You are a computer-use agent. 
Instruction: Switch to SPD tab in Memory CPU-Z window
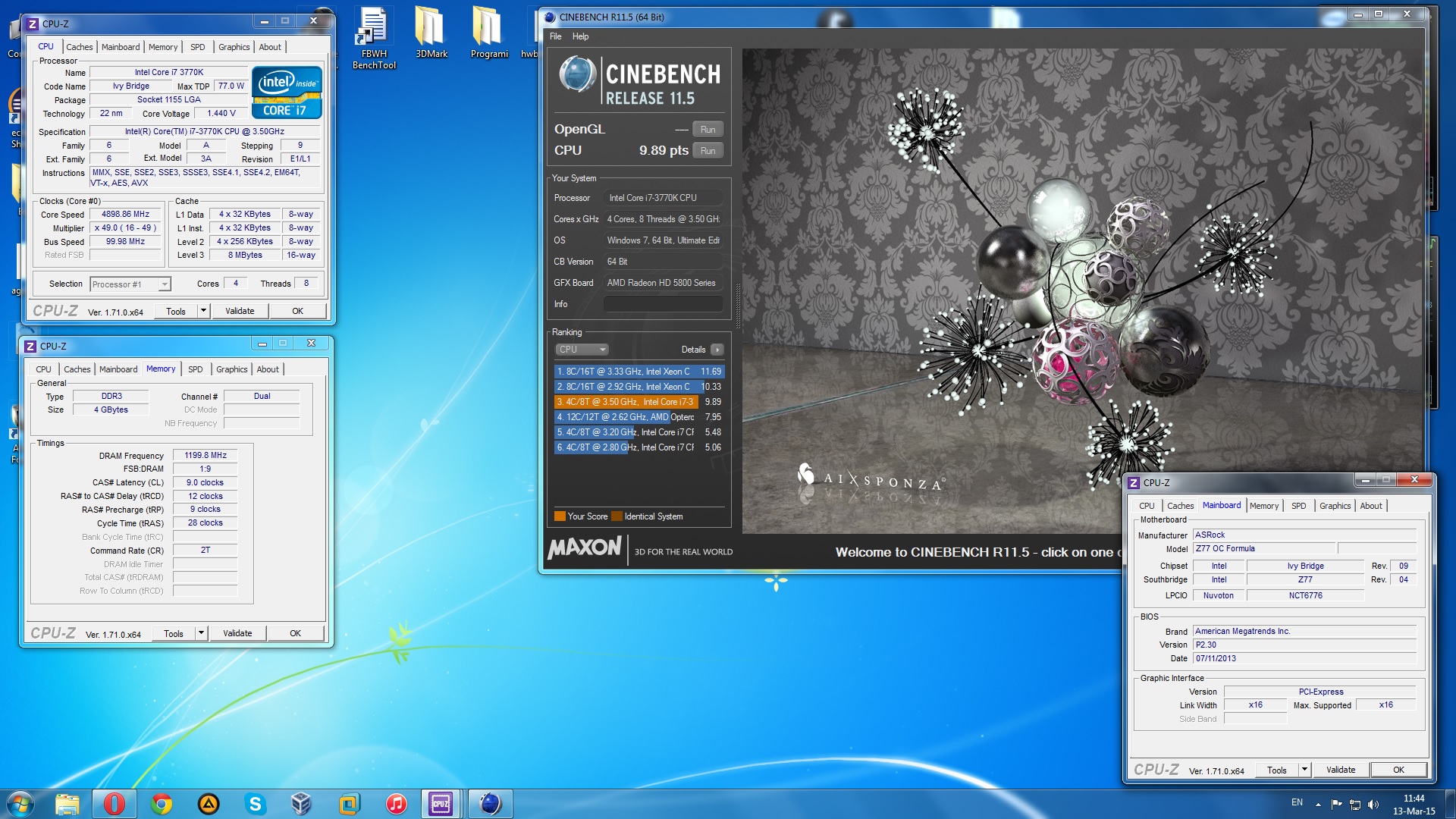click(x=195, y=369)
